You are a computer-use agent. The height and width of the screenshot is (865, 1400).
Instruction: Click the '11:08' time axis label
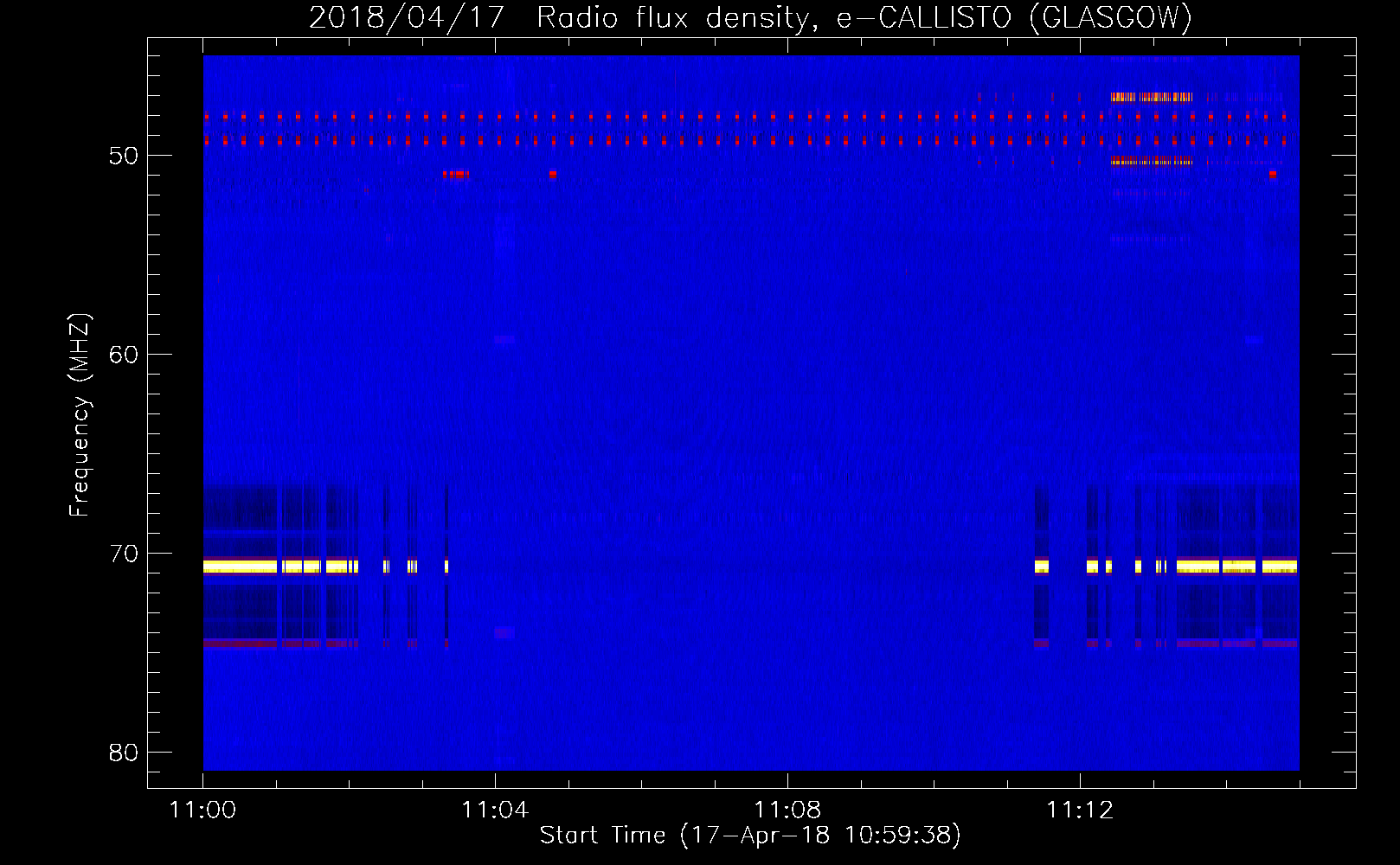point(787,811)
